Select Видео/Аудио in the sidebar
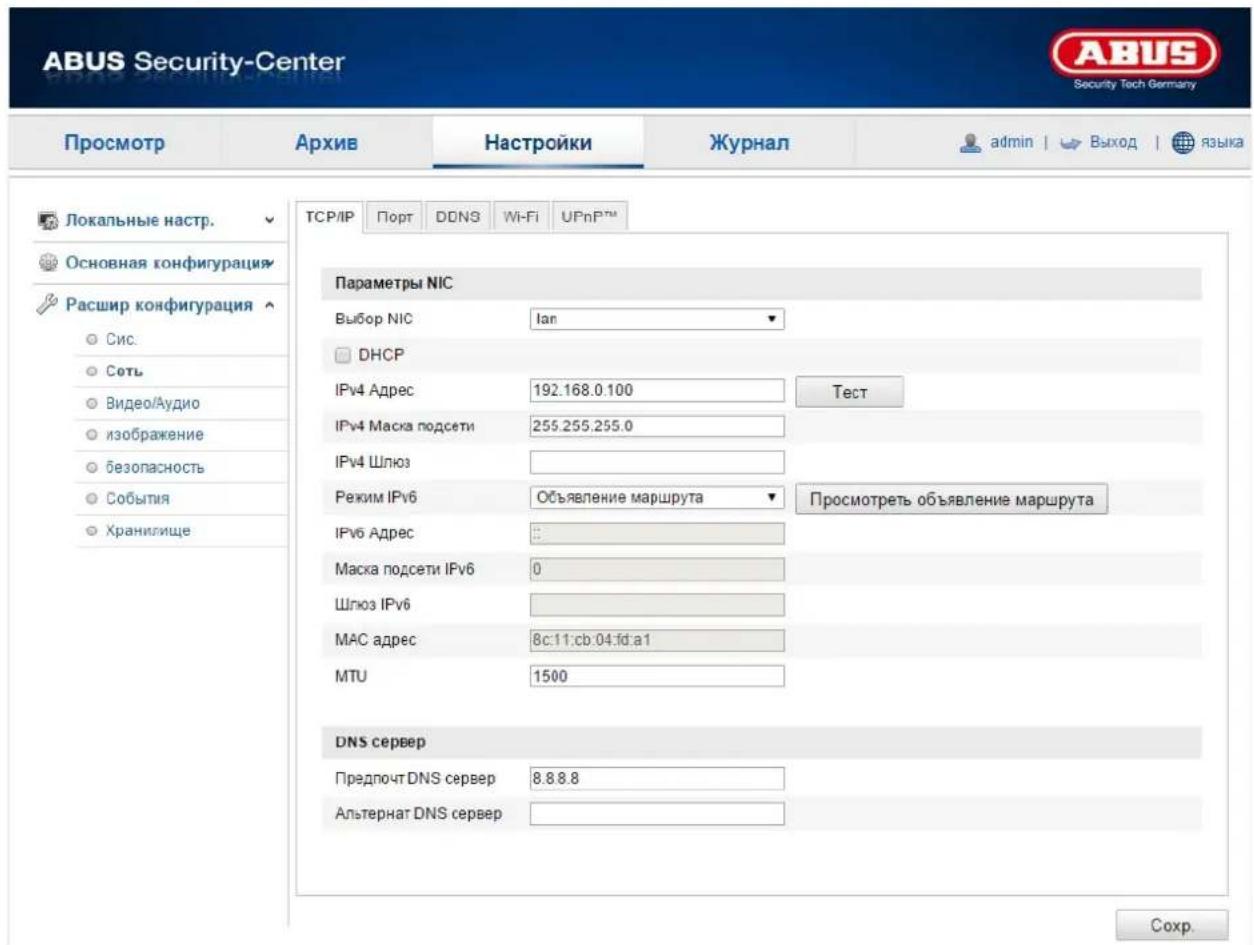The height and width of the screenshot is (945, 1254). tap(152, 404)
